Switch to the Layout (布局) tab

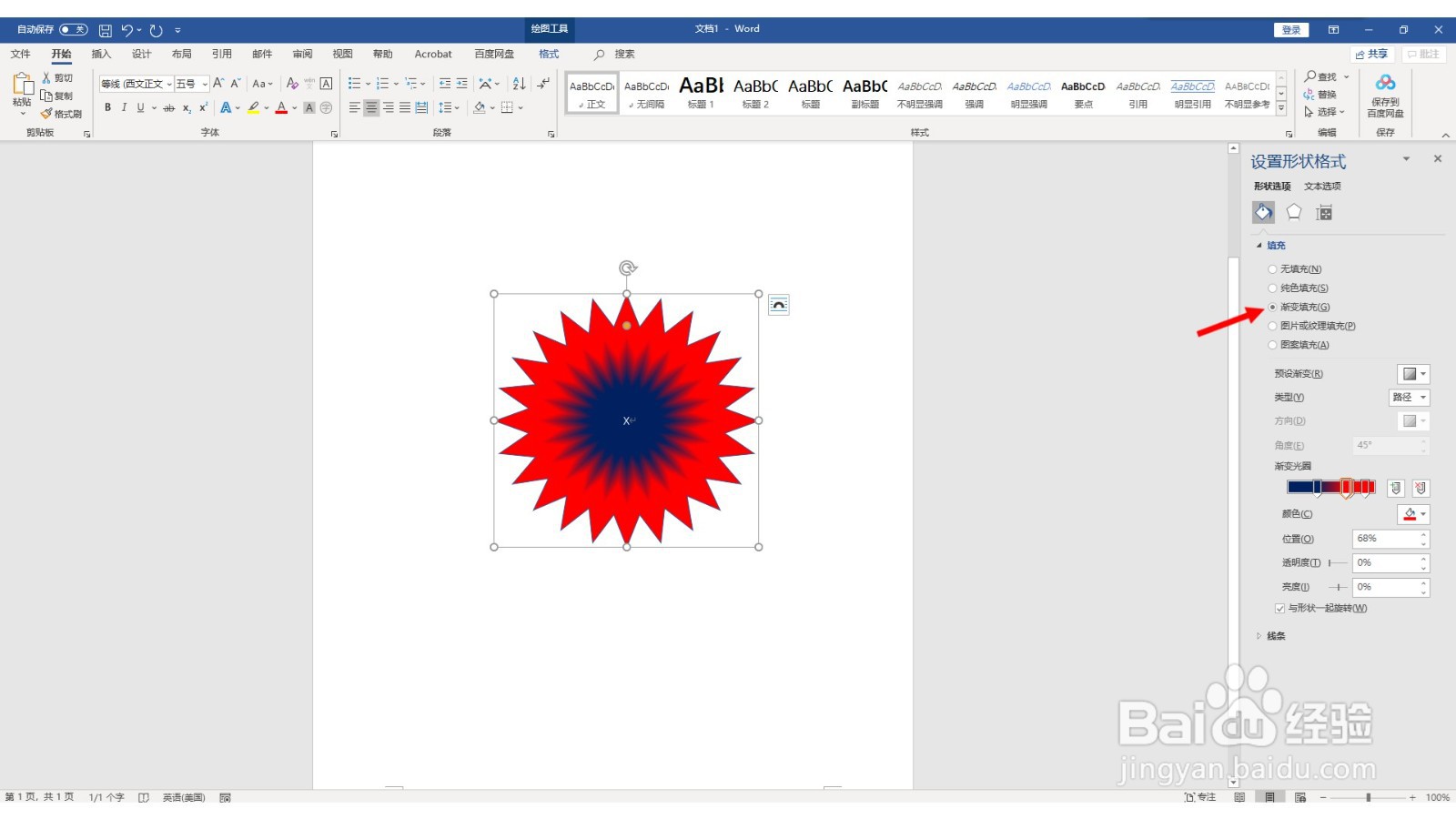[x=181, y=55]
